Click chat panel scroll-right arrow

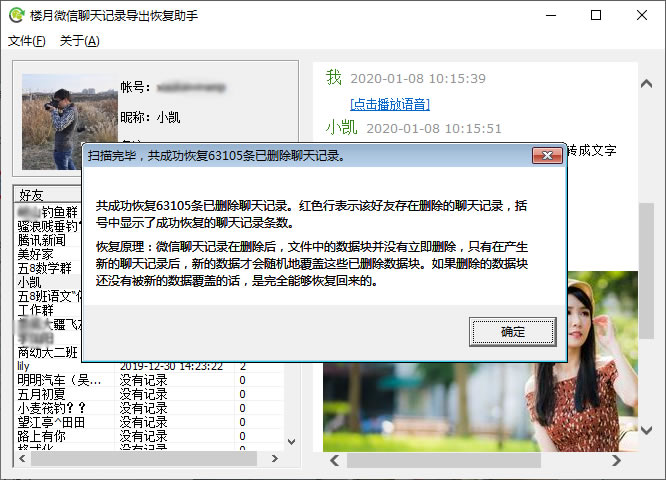click(616, 460)
